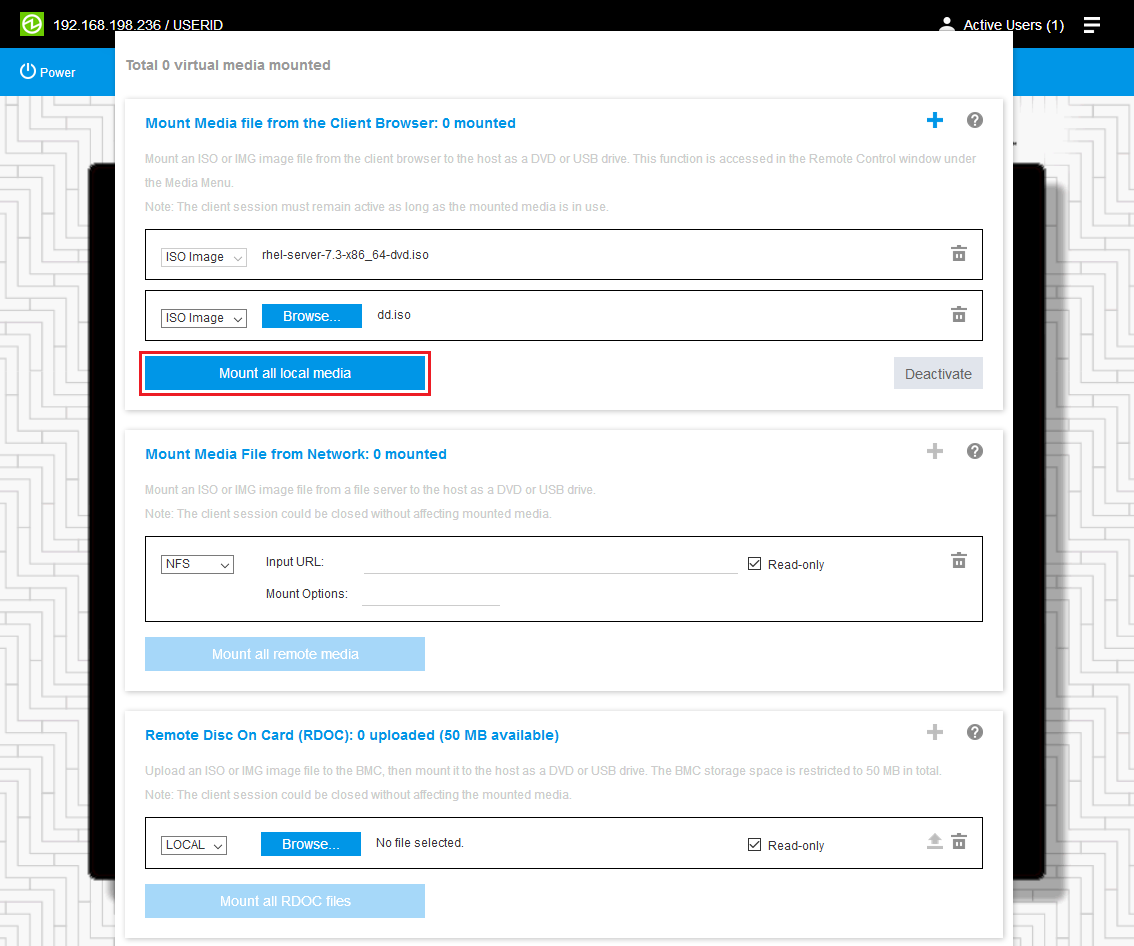Delete the NFS network media row
1134x946 pixels.
(958, 561)
